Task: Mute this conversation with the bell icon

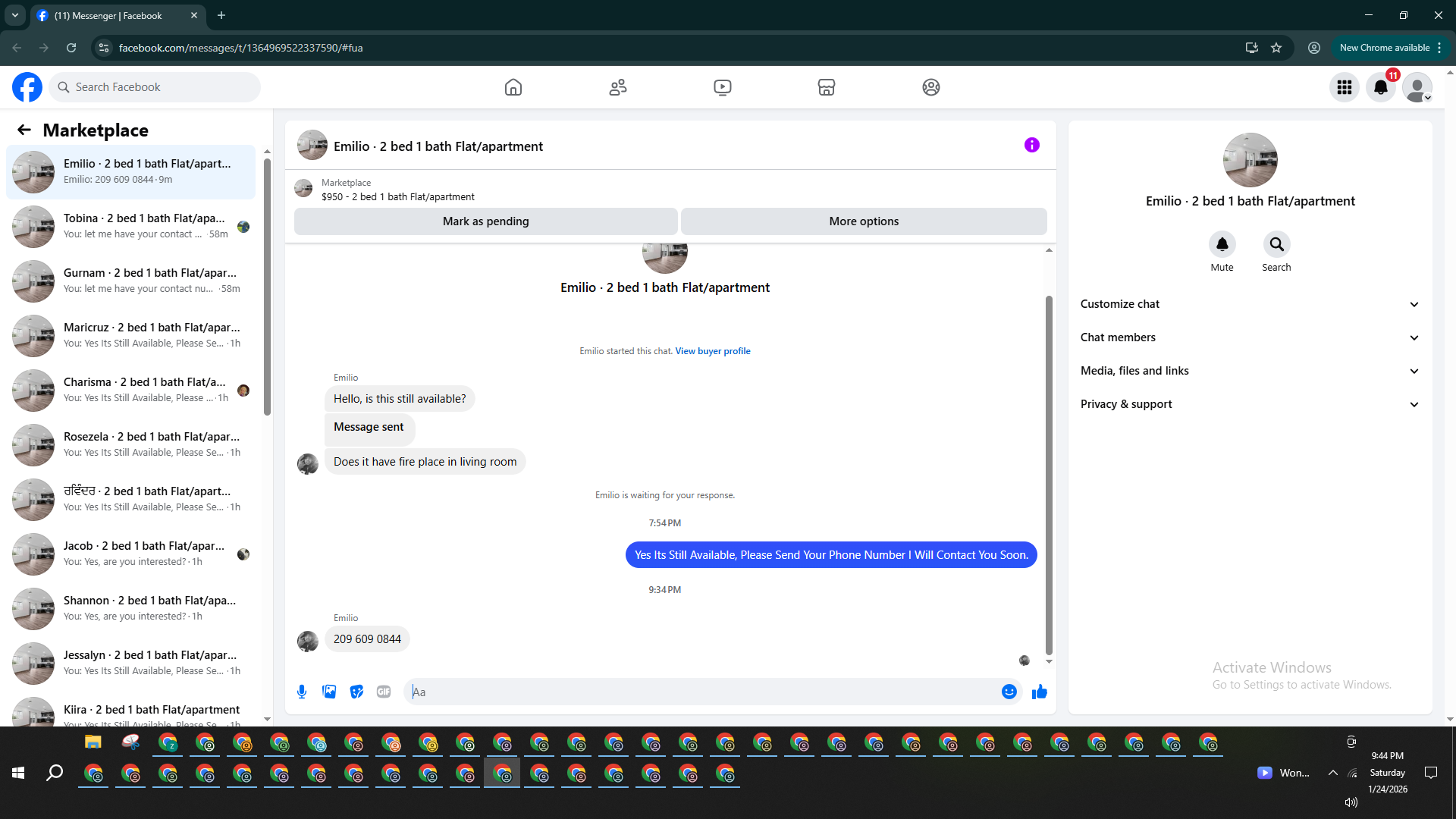Action: [1222, 244]
